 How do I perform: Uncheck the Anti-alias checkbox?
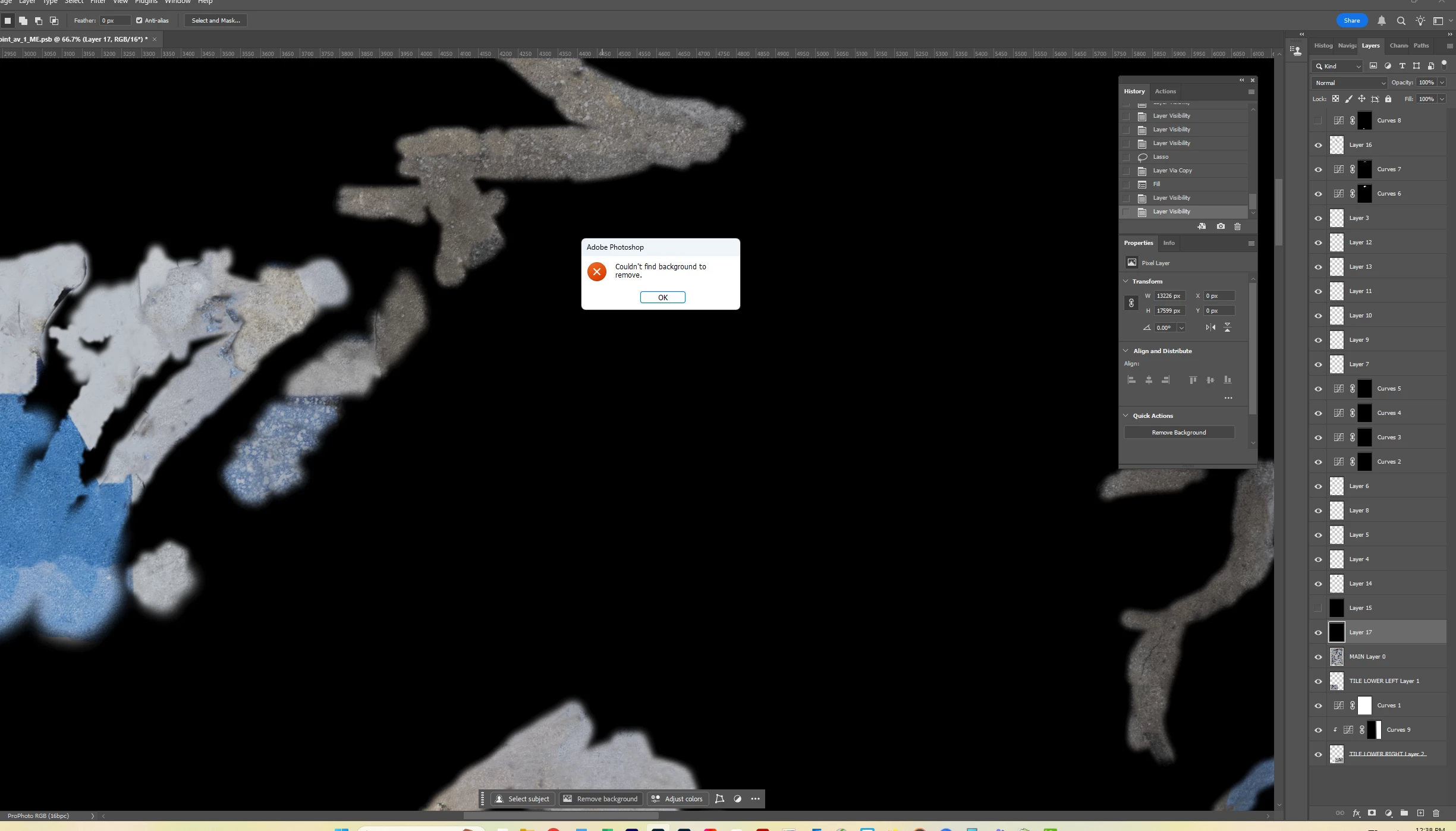[x=139, y=21]
